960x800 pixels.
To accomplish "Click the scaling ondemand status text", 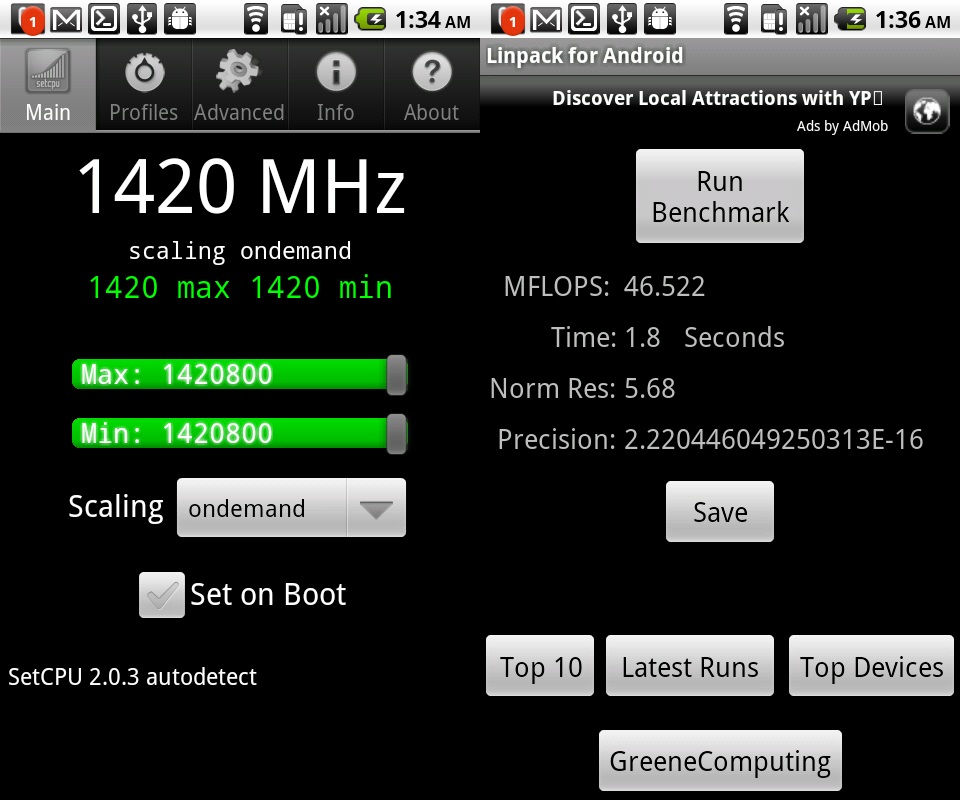I will tap(240, 251).
